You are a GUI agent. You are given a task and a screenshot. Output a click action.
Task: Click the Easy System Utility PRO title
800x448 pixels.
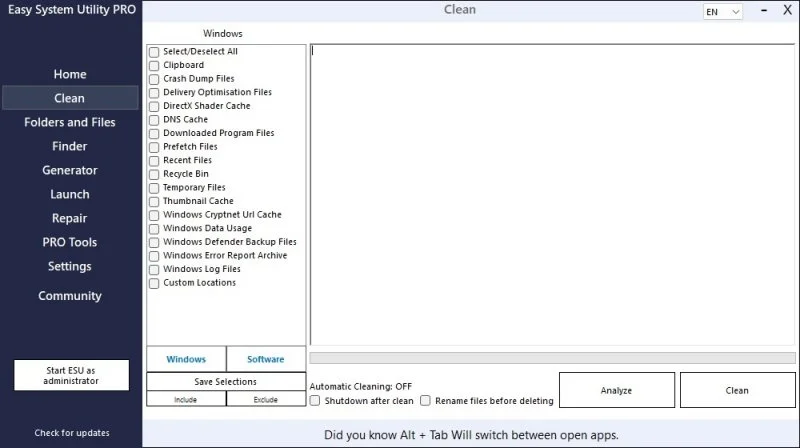(72, 10)
